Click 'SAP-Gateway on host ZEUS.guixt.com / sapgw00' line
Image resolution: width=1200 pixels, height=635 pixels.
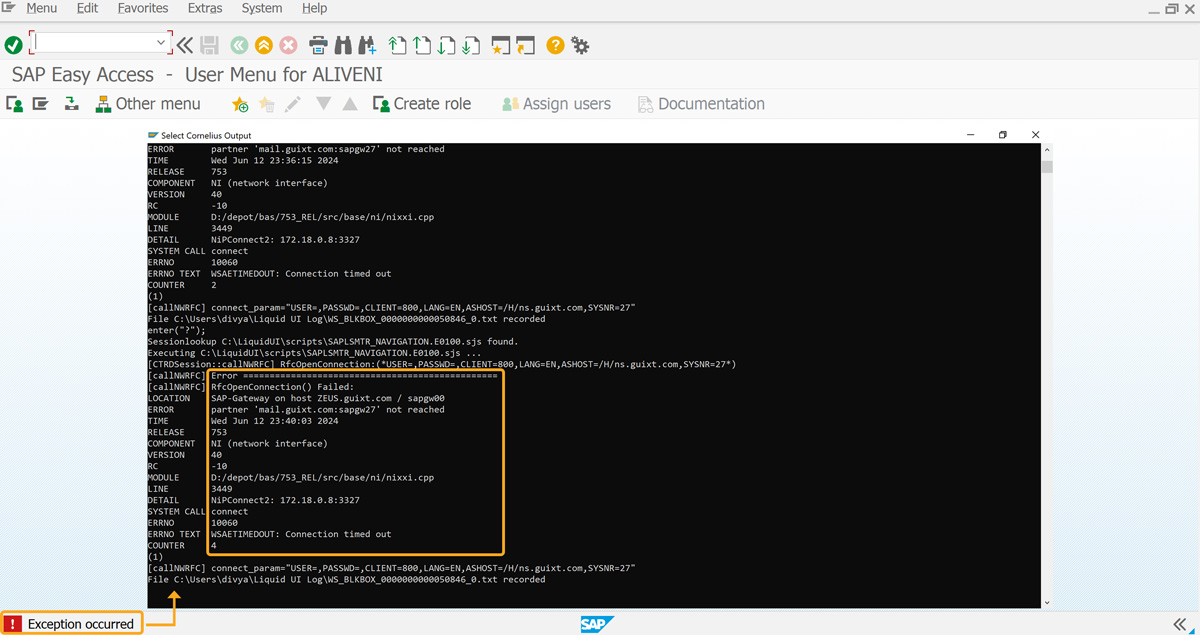pos(328,398)
